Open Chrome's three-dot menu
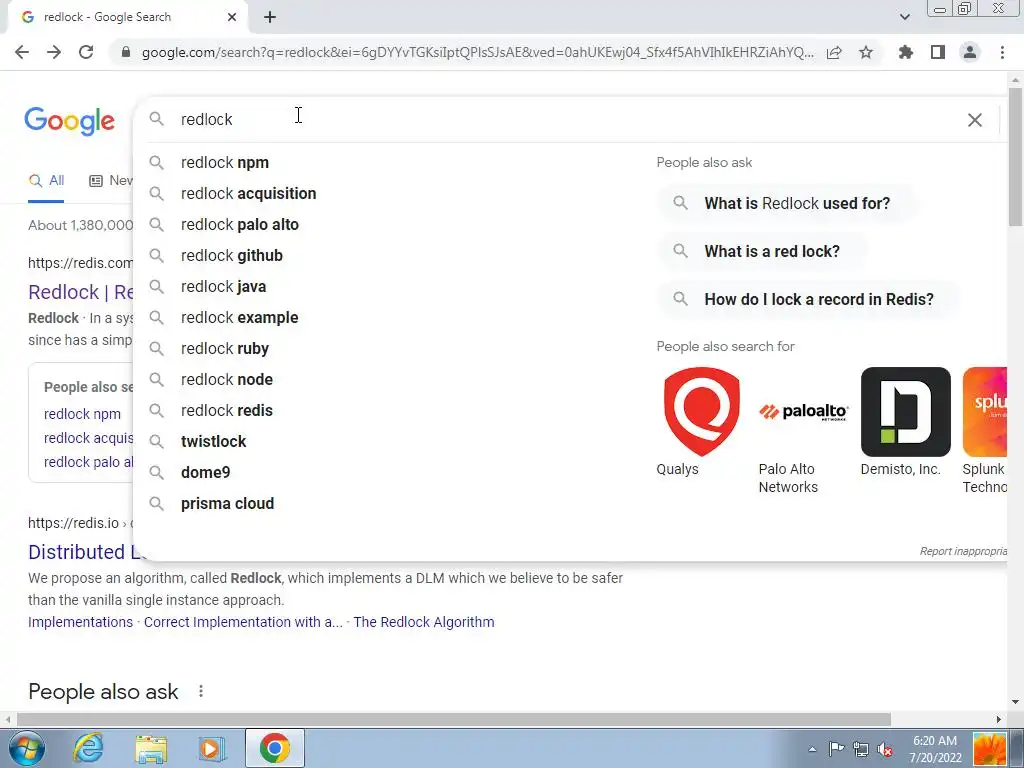Image resolution: width=1024 pixels, height=768 pixels. [x=1002, y=52]
